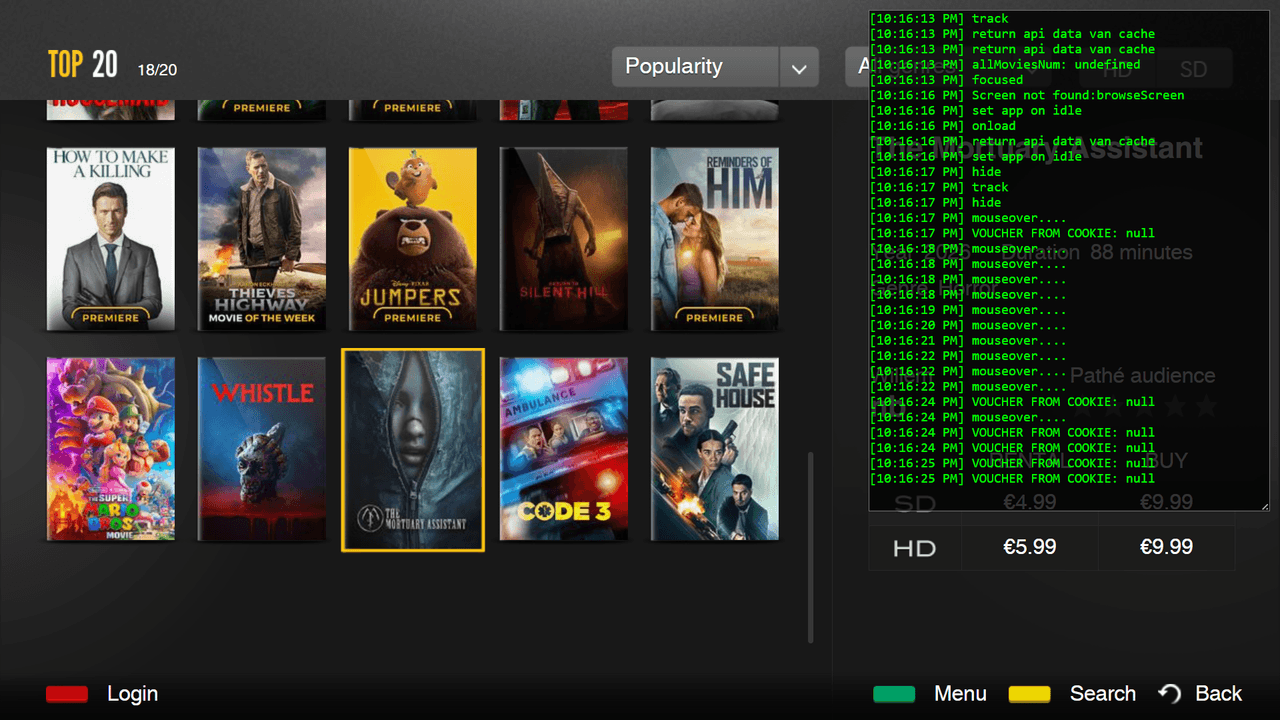Open the Popularity sort dropdown
Screen dimensions: 1280x720
pos(715,67)
